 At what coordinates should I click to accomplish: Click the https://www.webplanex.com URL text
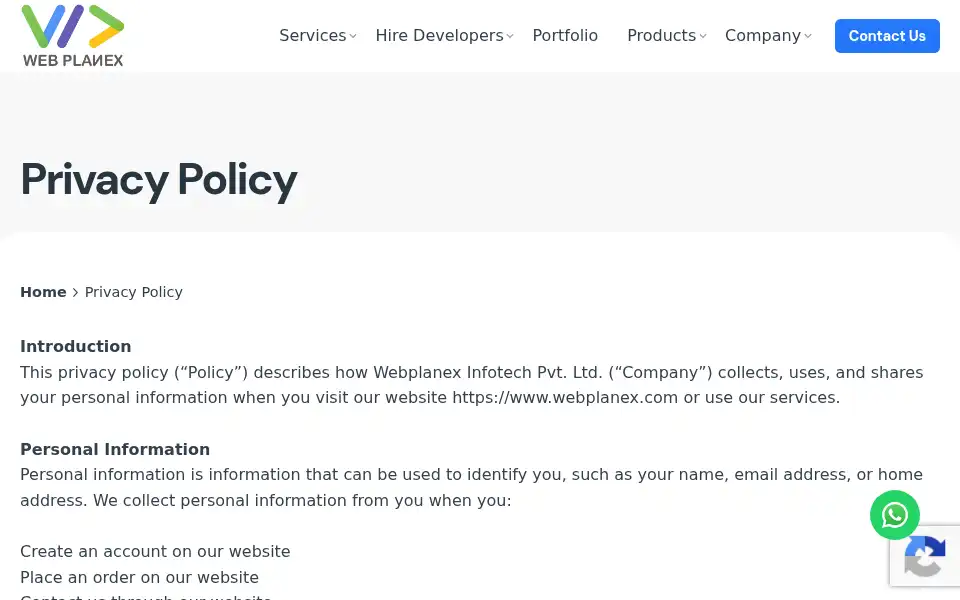[565, 397]
